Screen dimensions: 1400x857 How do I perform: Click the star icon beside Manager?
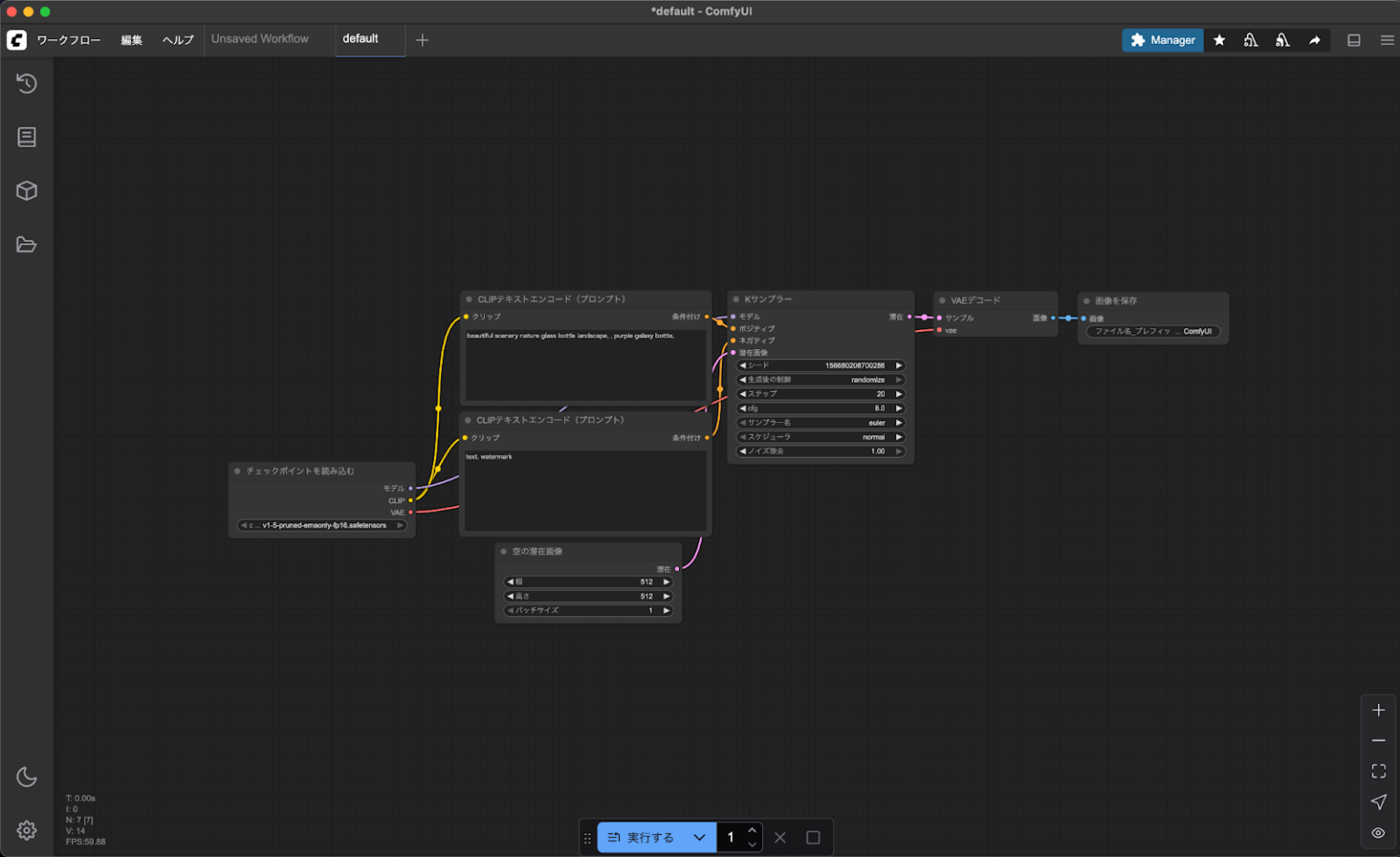click(x=1220, y=40)
